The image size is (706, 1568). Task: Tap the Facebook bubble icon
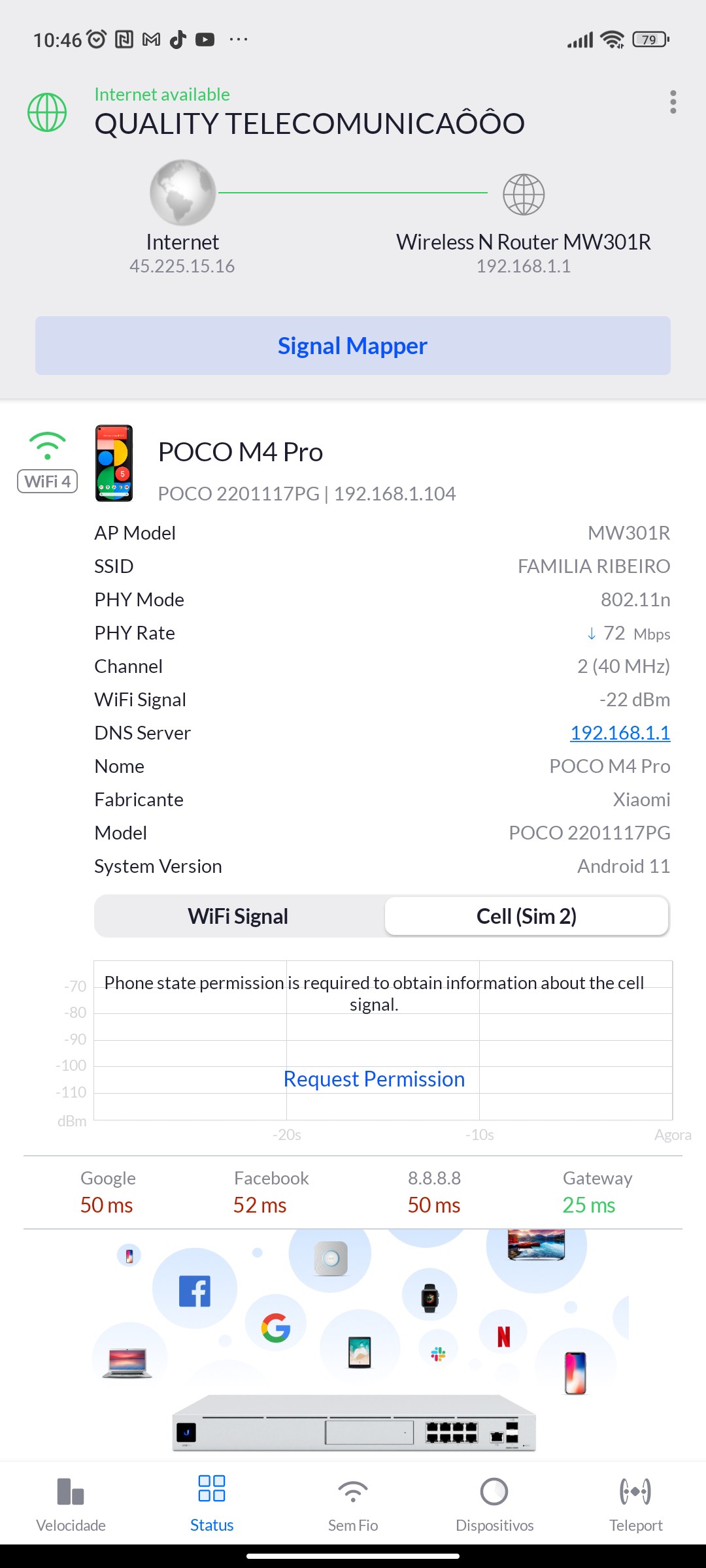tap(195, 1291)
